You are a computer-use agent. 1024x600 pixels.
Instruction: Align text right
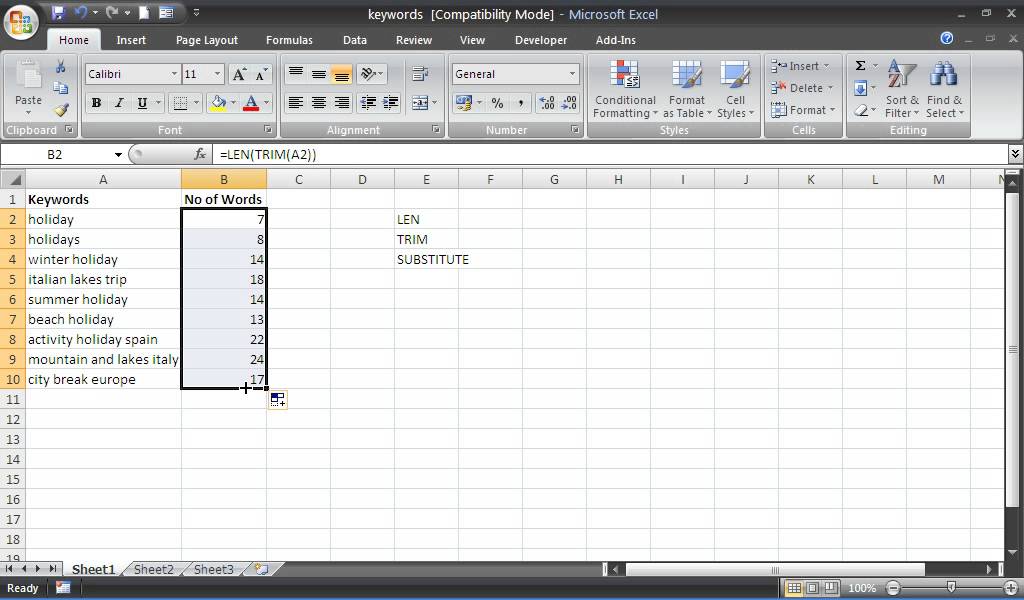pyautogui.click(x=342, y=103)
